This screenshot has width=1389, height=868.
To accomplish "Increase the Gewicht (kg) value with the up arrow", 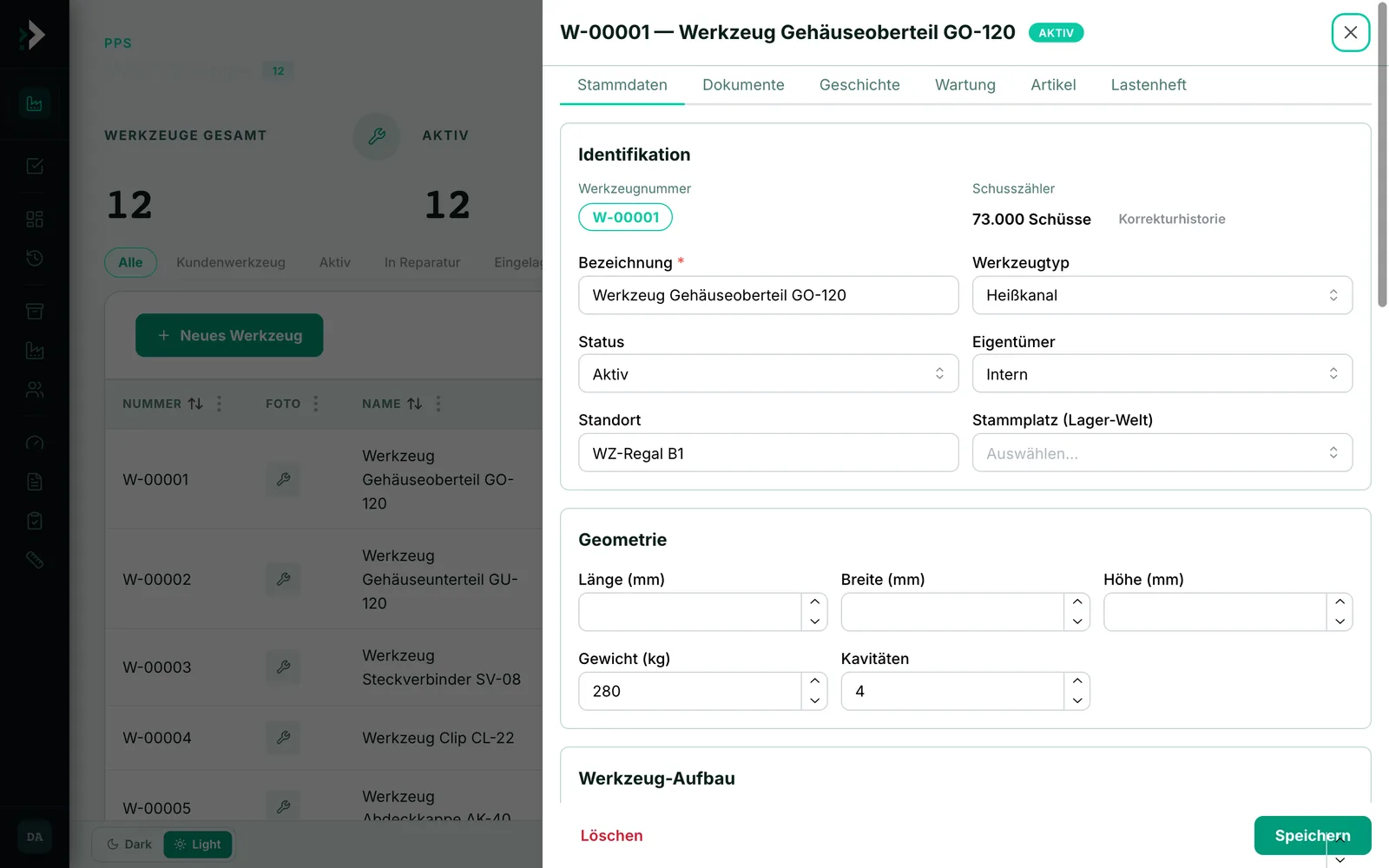I will (x=814, y=681).
